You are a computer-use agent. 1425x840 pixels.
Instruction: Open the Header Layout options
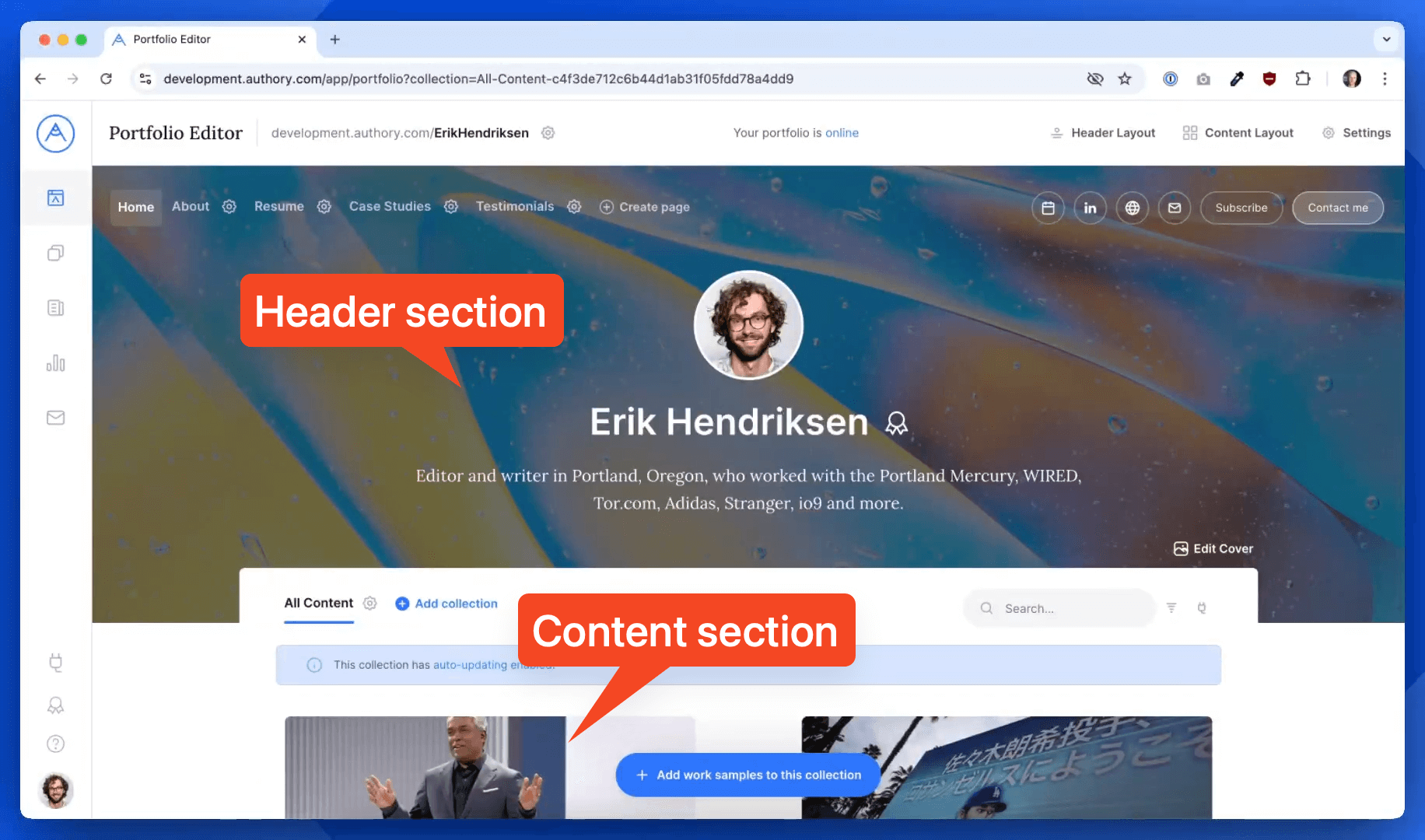pos(1103,133)
